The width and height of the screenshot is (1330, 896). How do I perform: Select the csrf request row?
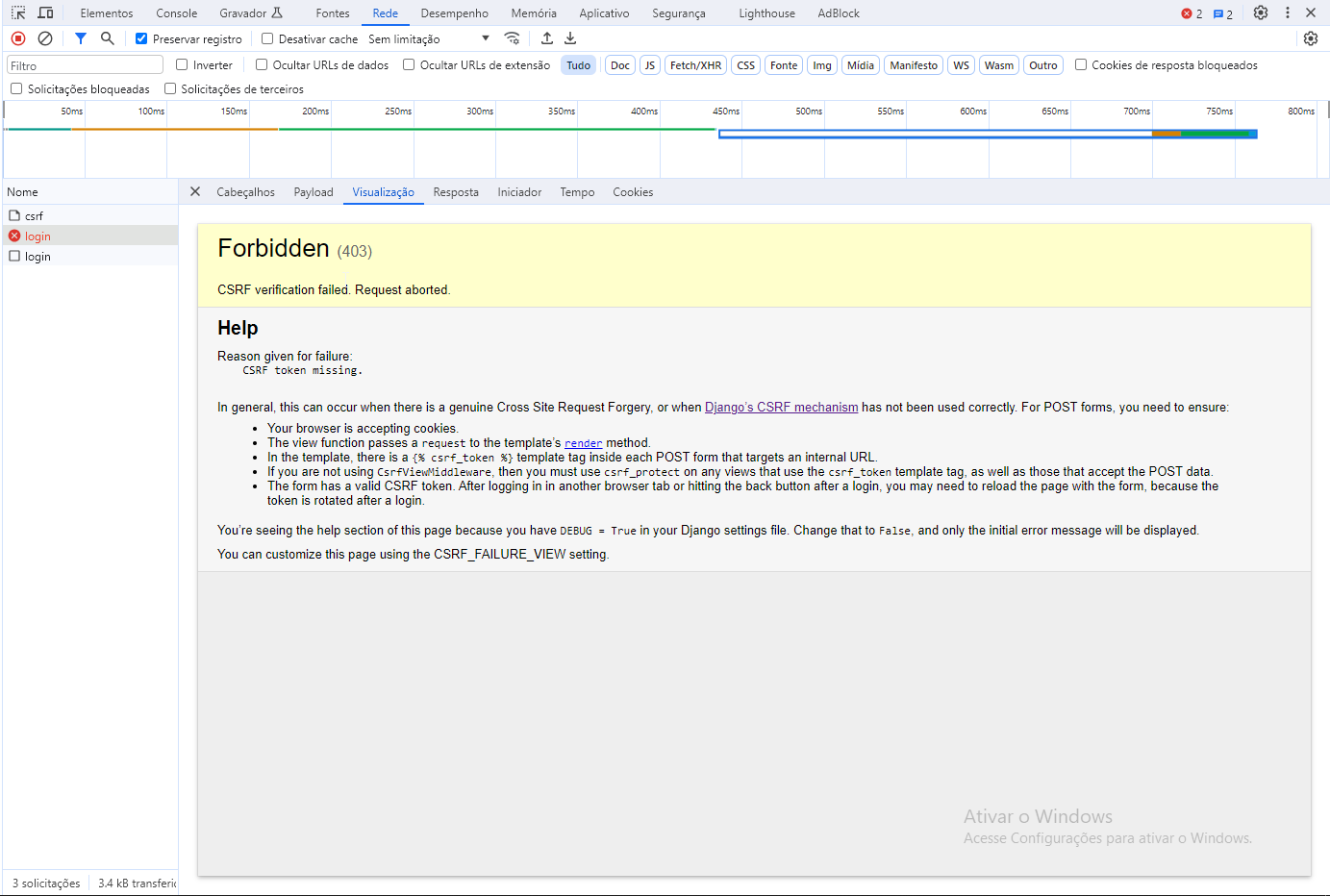click(90, 215)
